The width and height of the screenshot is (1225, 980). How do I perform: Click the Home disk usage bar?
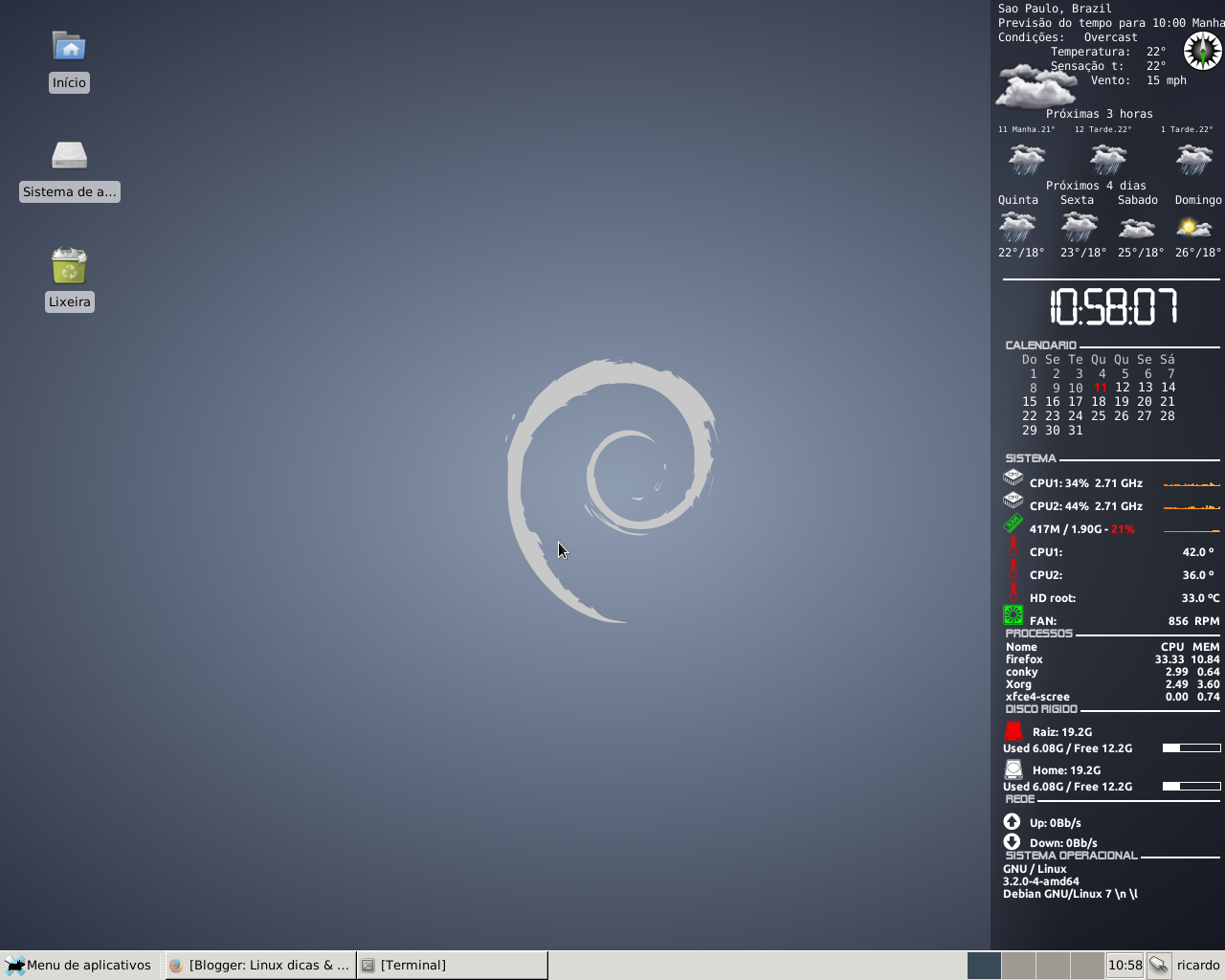(1192, 786)
